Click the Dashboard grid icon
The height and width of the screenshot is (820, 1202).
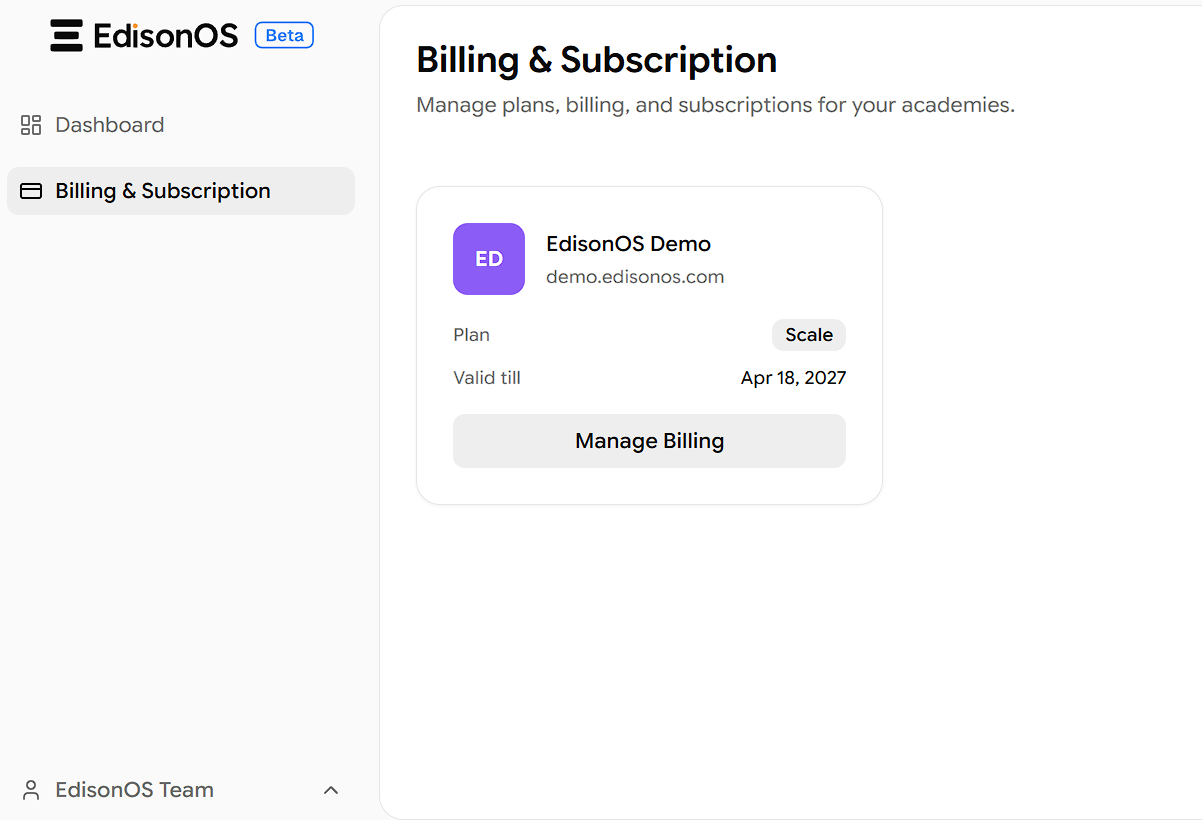click(x=31, y=125)
